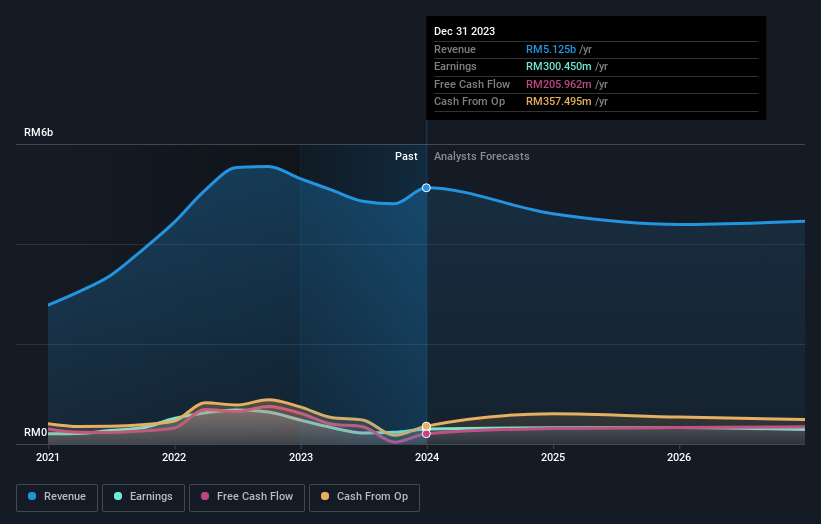Click the Free Cash Flow marker at 2024
Screen dimensions: 821x524
[x=426, y=433]
